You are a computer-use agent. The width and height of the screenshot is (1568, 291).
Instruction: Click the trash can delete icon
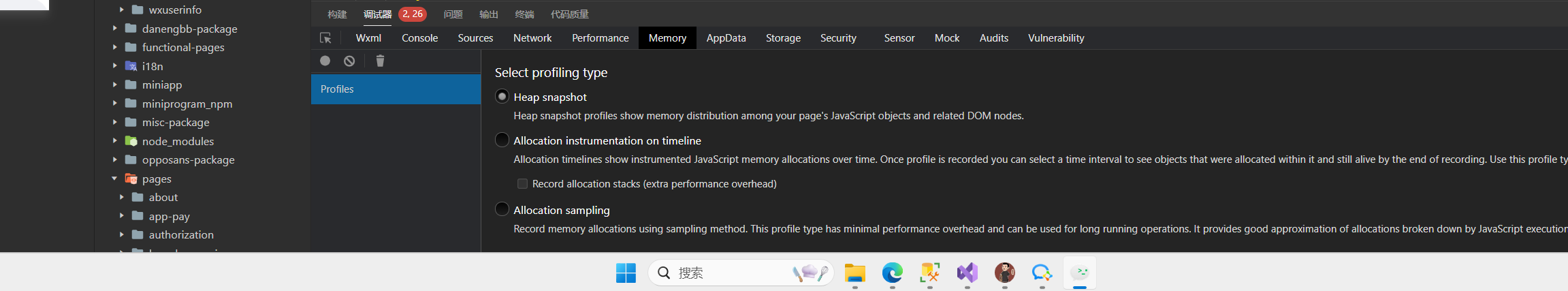click(x=380, y=61)
